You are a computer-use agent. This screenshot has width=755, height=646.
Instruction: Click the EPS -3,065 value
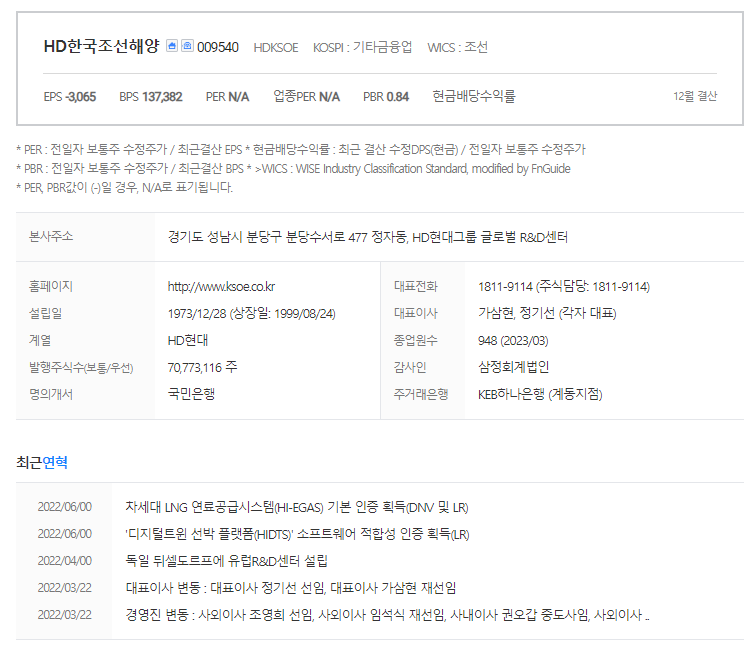[x=70, y=97]
